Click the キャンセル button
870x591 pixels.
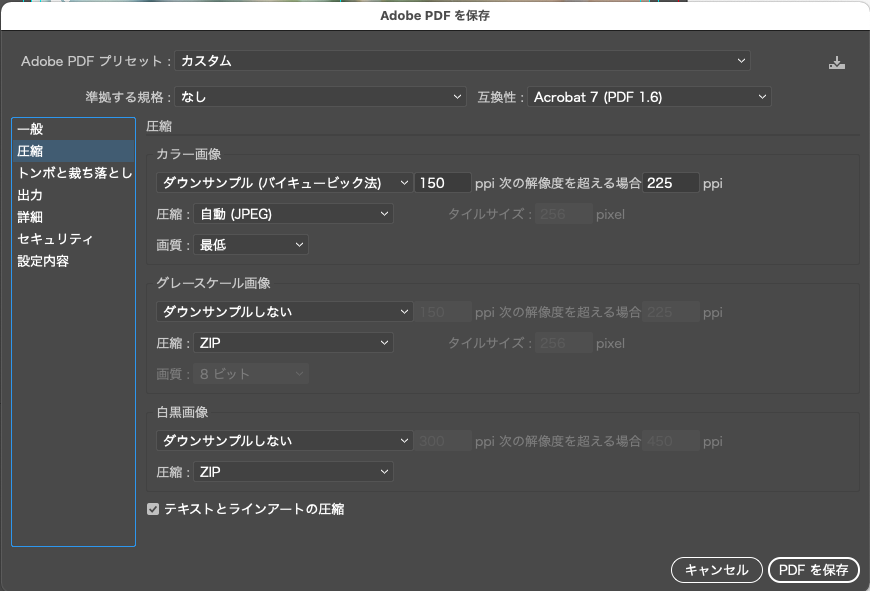(x=716, y=570)
